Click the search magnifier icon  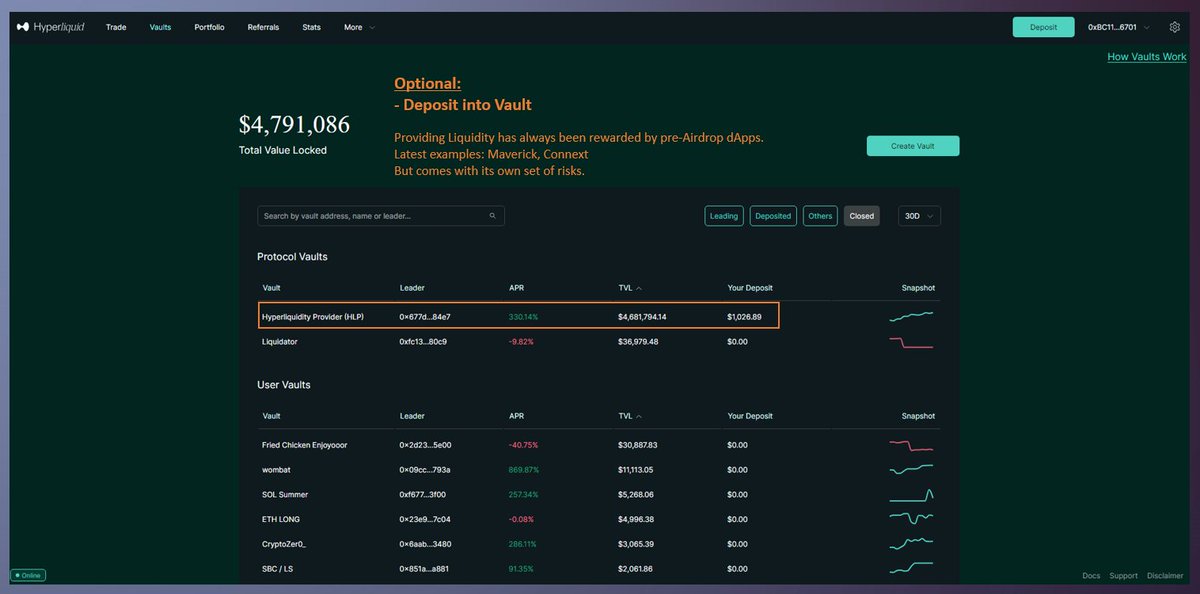click(492, 215)
